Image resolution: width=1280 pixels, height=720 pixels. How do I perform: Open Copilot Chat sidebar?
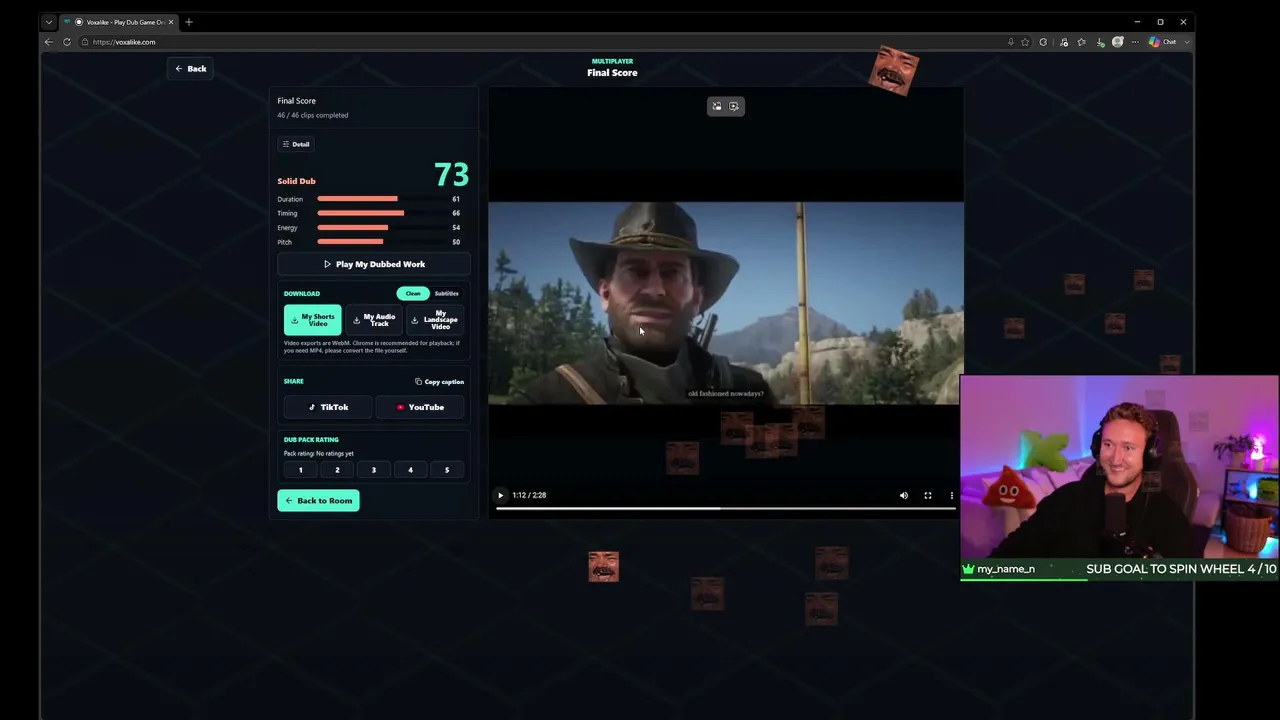click(x=1161, y=42)
